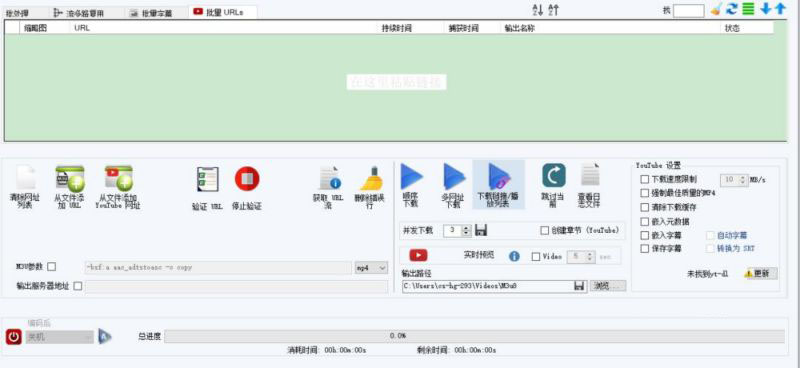This screenshot has height=368, width=800.
Task: Click the 从文件添加 URL icon
Action: tap(69, 178)
